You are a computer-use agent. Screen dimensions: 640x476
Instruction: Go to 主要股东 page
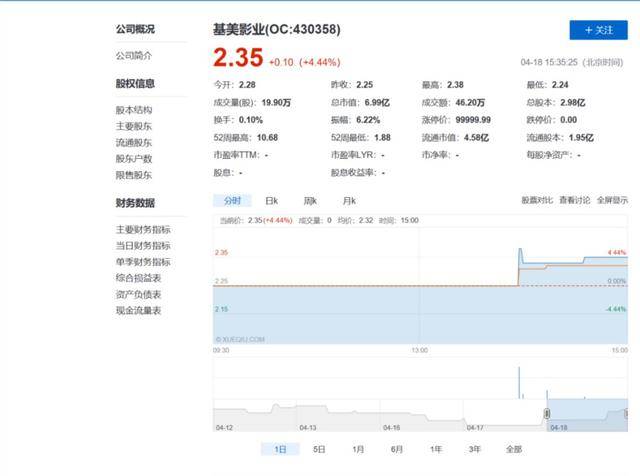[133, 126]
